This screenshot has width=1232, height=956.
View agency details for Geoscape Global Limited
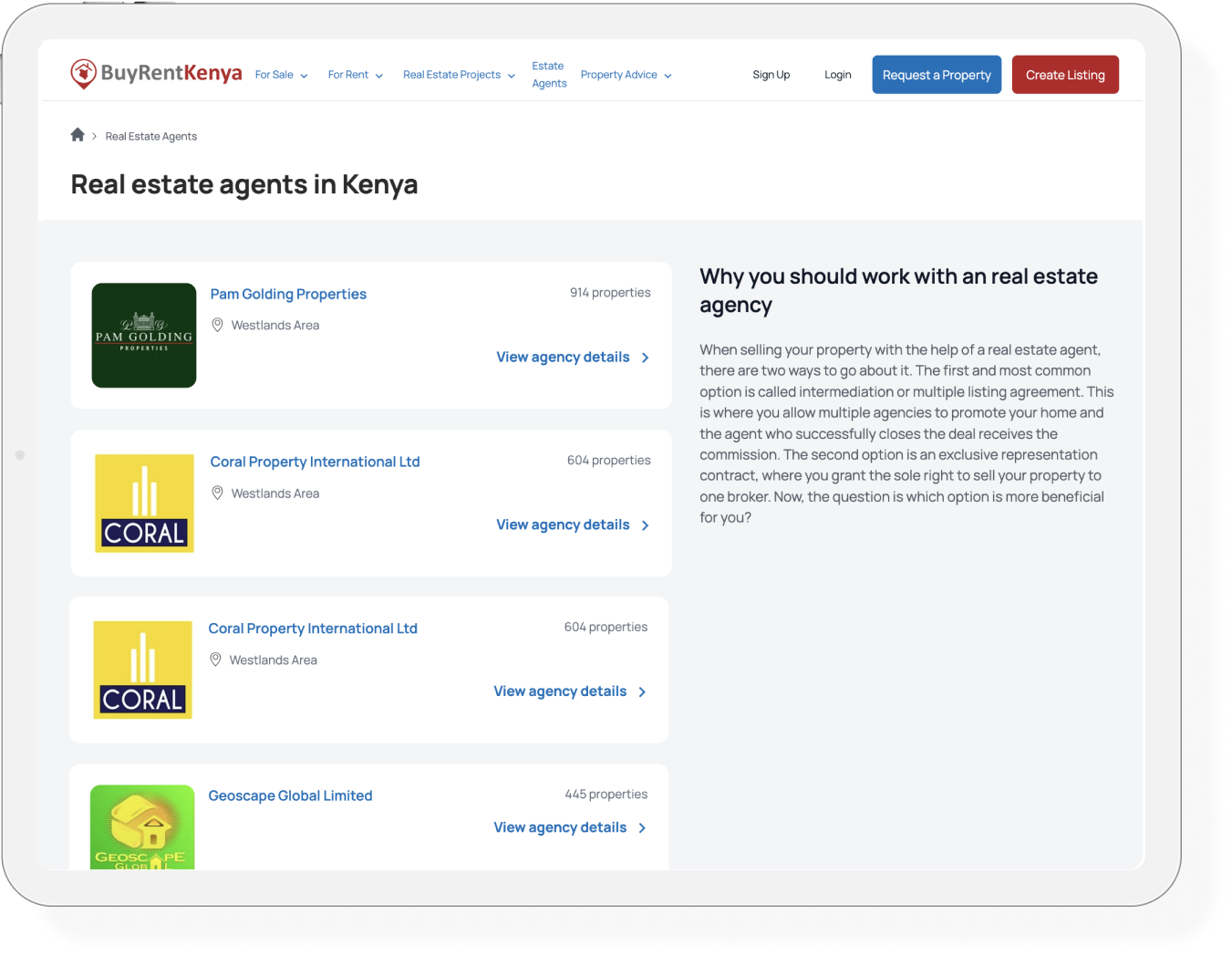[x=560, y=827]
